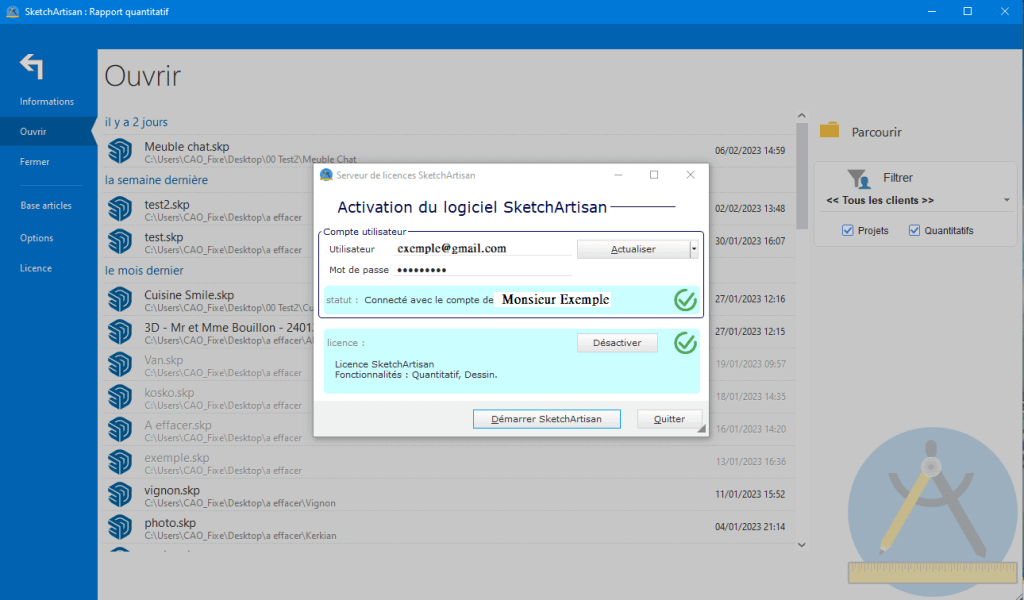Screen dimensions: 1024x600
Task: Click the file list scrollbar thumb
Action: click(x=802, y=176)
